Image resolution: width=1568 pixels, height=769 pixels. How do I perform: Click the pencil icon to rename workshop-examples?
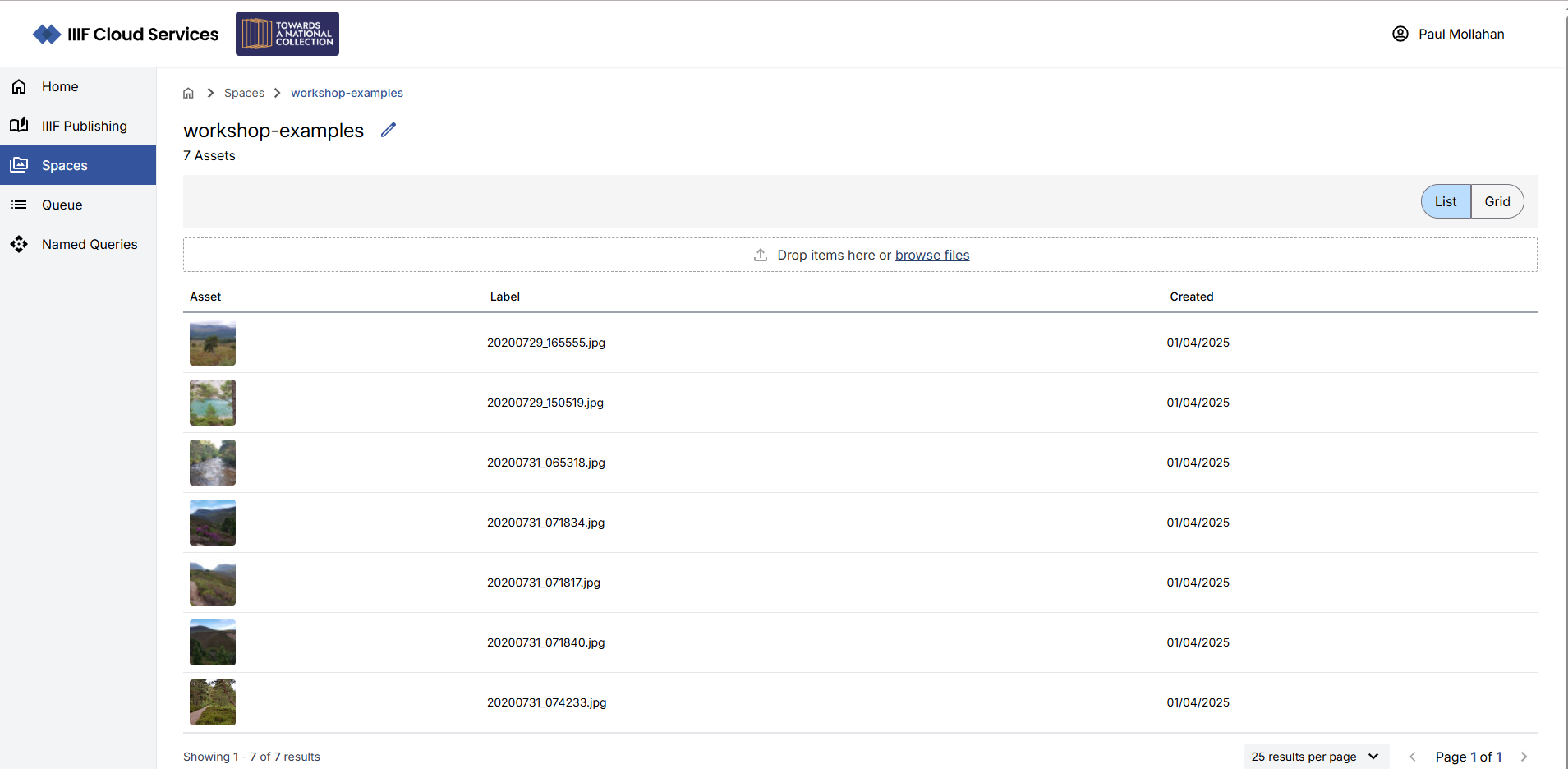pos(389,130)
